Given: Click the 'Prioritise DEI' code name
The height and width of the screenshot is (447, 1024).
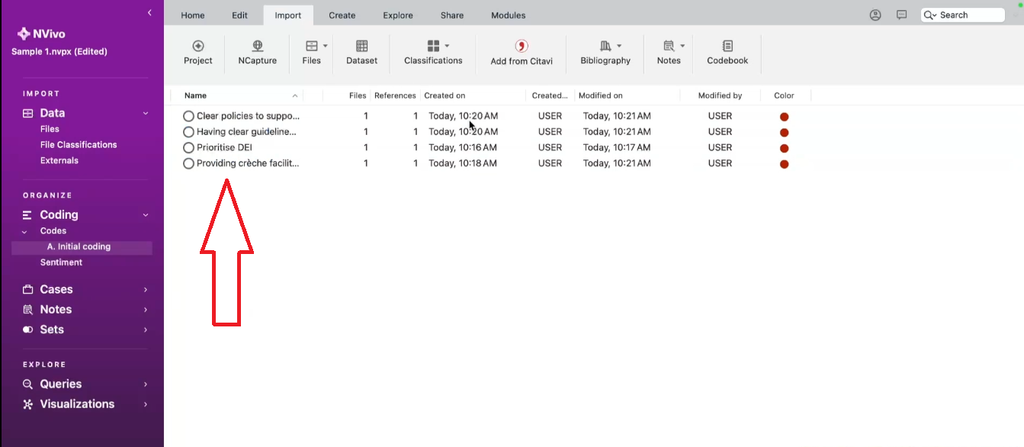Looking at the screenshot, I should pos(224,148).
